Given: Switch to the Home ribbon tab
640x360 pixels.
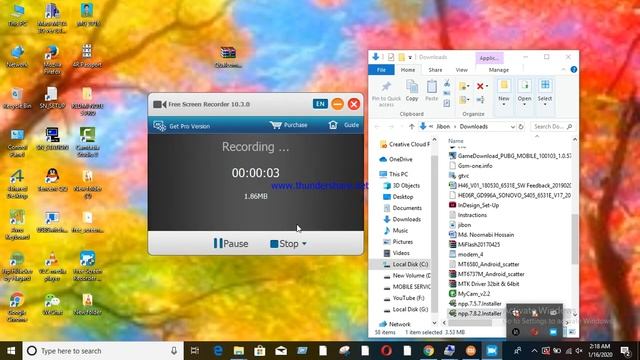Looking at the screenshot, I should [x=408, y=70].
